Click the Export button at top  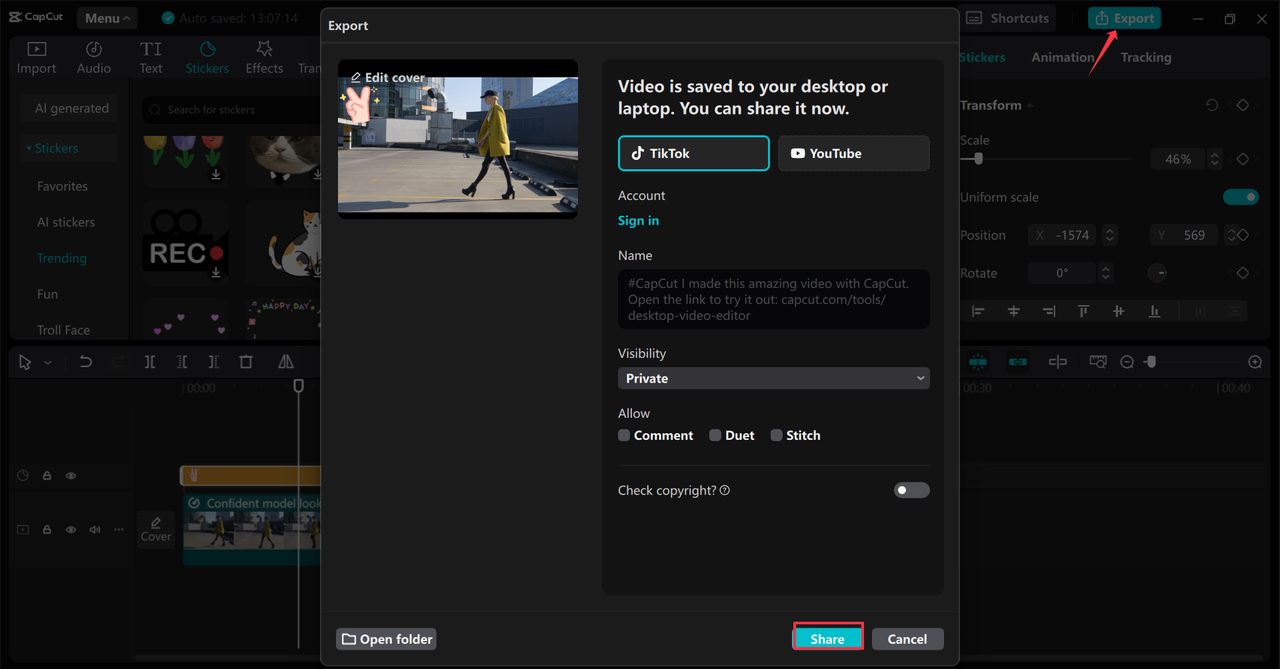(x=1124, y=18)
